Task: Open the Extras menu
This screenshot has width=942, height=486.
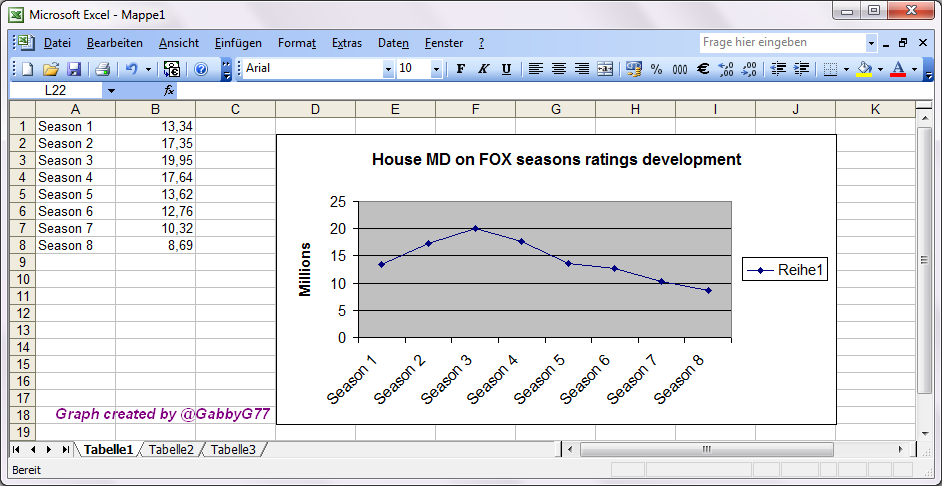Action: 347,43
